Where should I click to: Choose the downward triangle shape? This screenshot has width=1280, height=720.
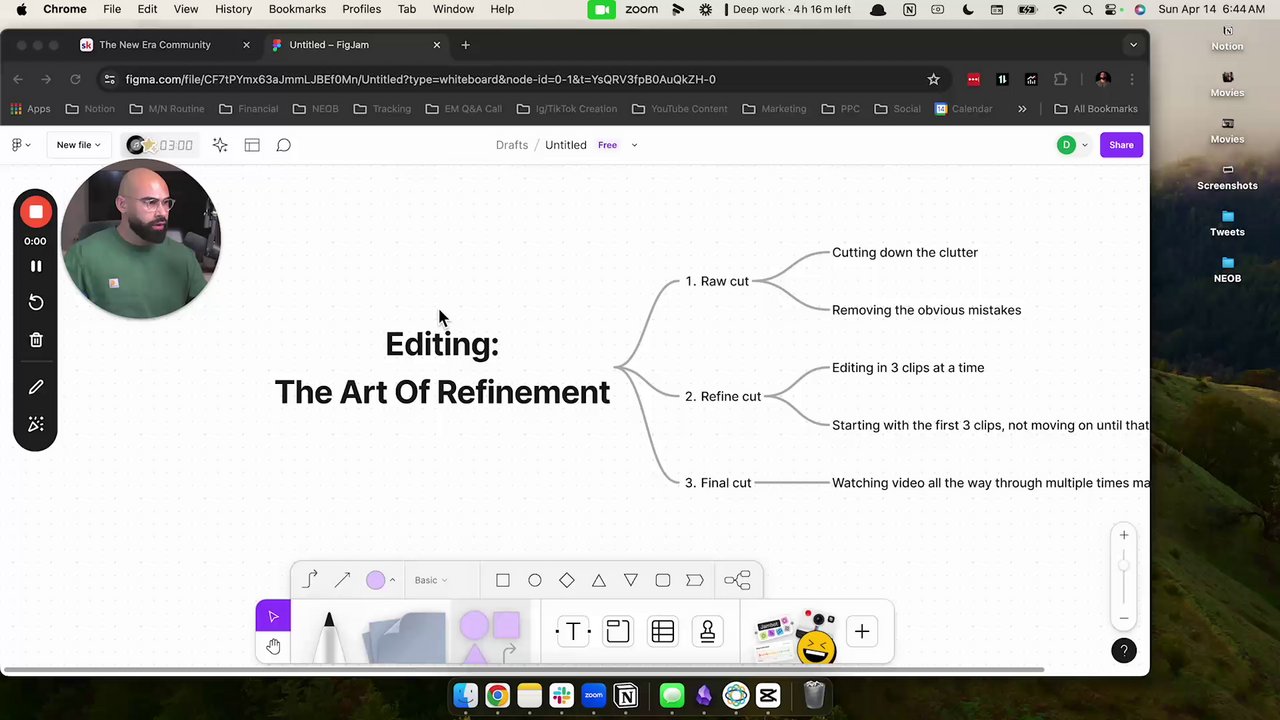[x=631, y=580]
